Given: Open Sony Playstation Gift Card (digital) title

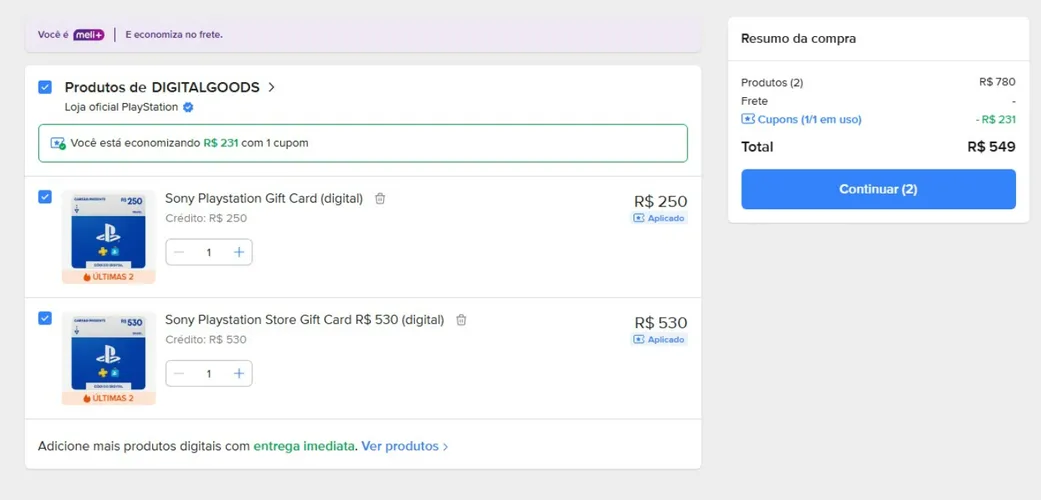Looking at the screenshot, I should 264,199.
